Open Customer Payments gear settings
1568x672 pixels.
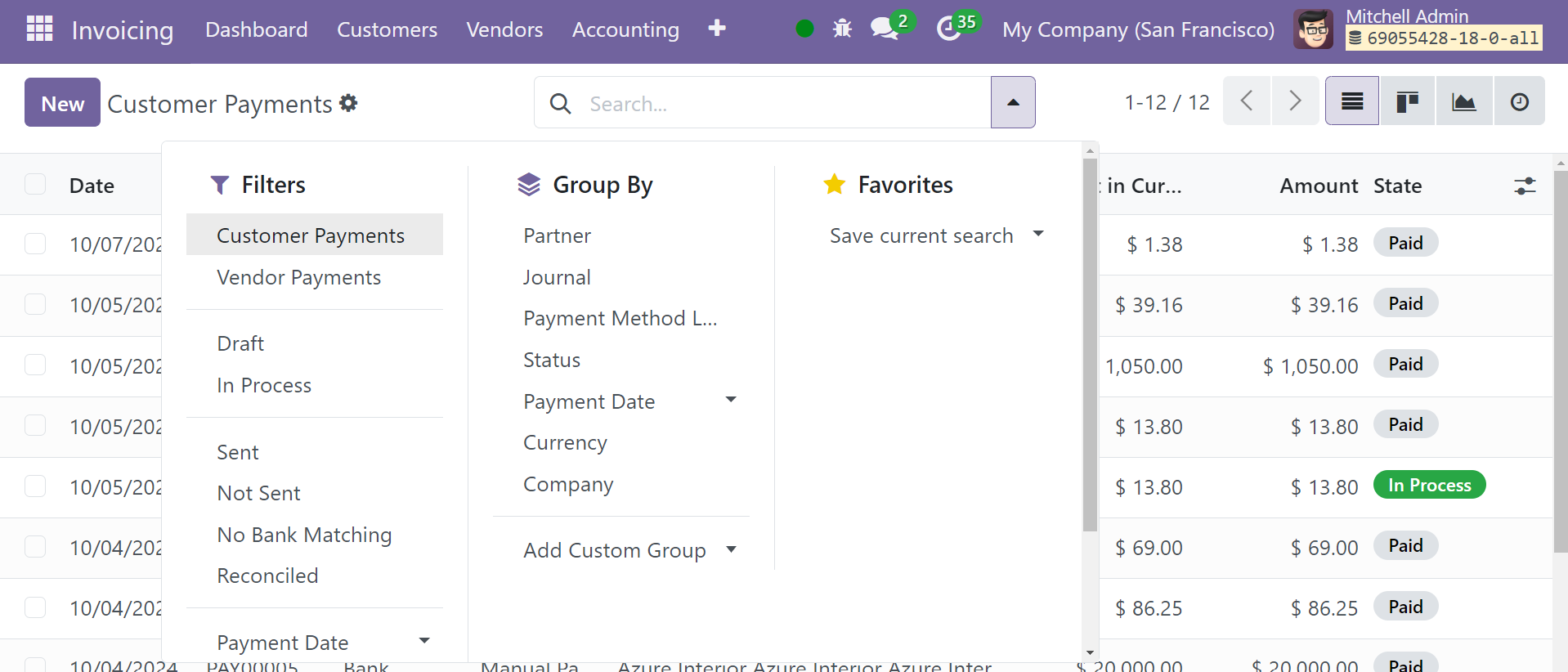point(349,103)
